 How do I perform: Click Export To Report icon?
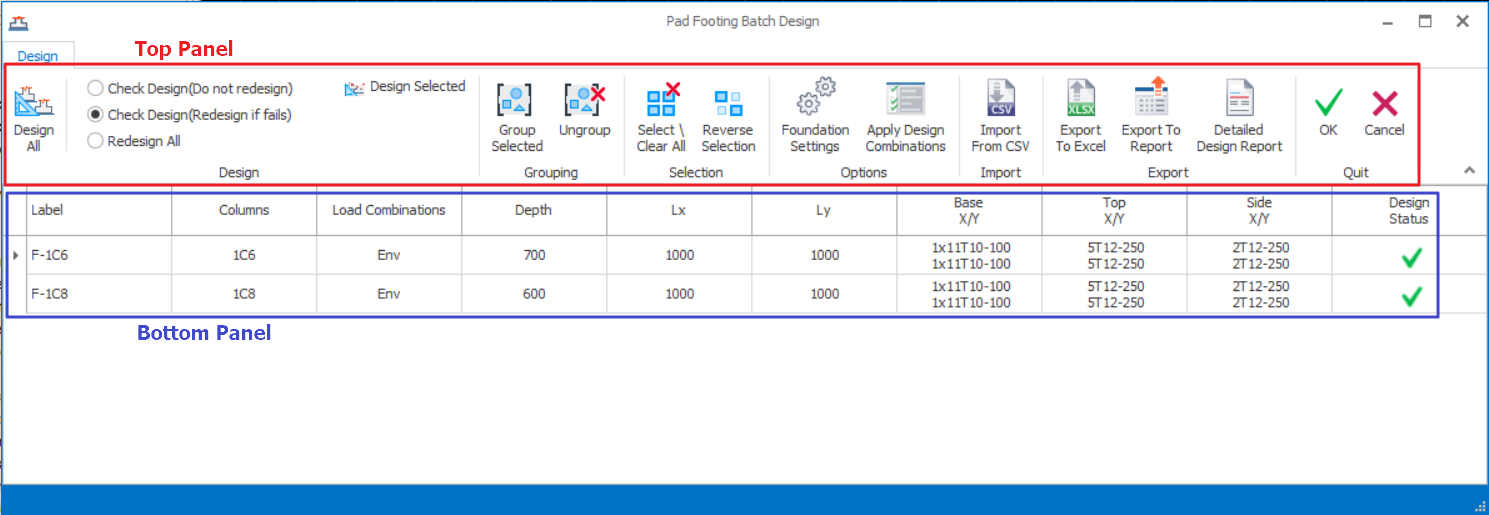click(x=1151, y=100)
